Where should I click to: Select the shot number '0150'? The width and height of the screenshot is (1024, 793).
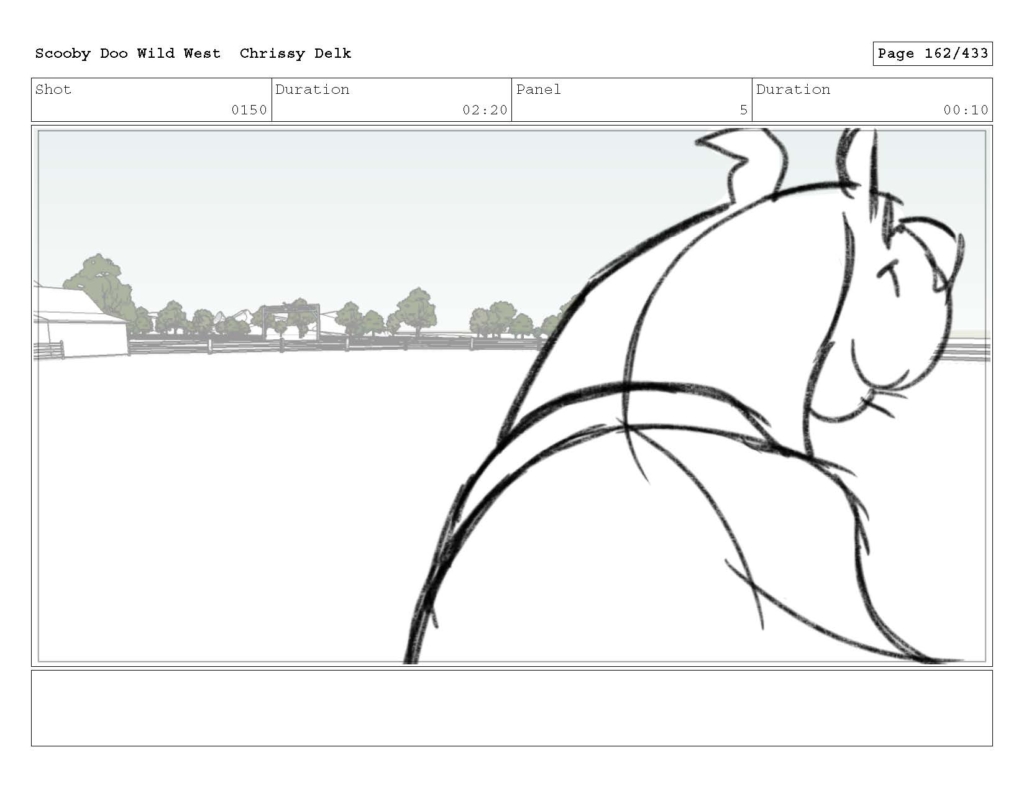point(249,110)
